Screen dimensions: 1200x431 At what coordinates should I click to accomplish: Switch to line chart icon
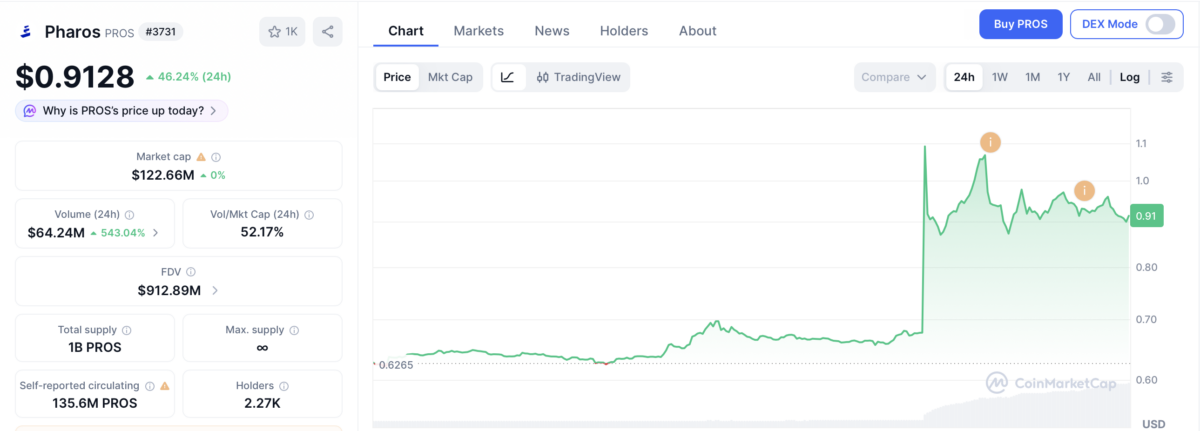(x=508, y=77)
